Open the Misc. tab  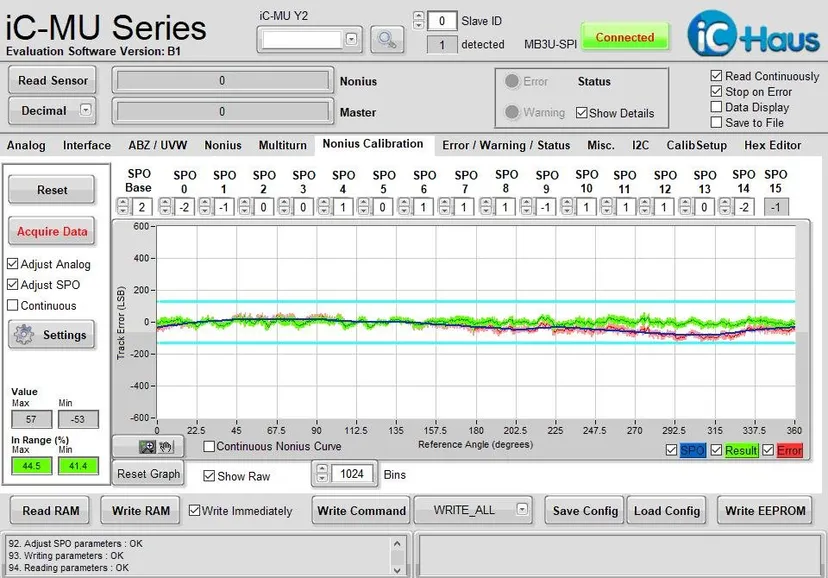pos(601,145)
